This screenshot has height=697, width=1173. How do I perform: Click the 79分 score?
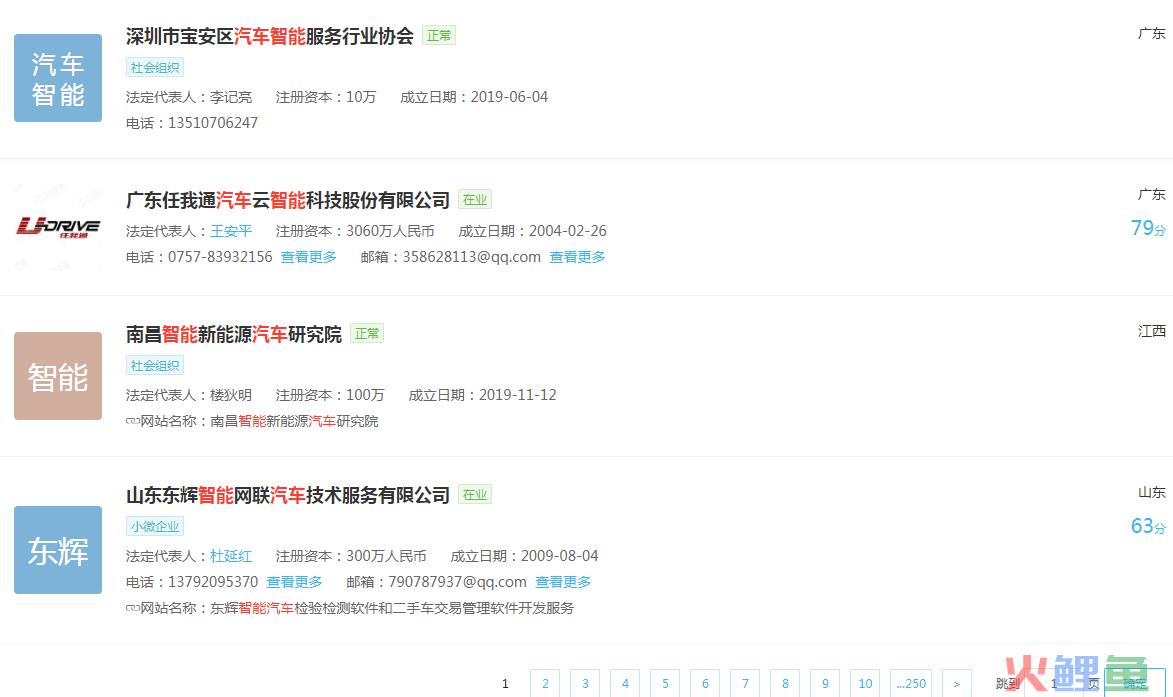click(x=1148, y=228)
